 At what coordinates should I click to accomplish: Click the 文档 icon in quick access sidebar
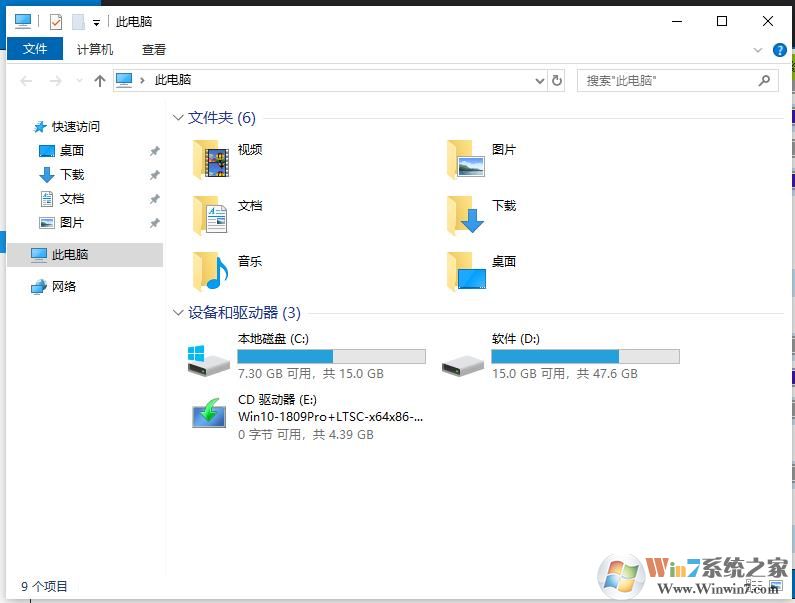(47, 199)
